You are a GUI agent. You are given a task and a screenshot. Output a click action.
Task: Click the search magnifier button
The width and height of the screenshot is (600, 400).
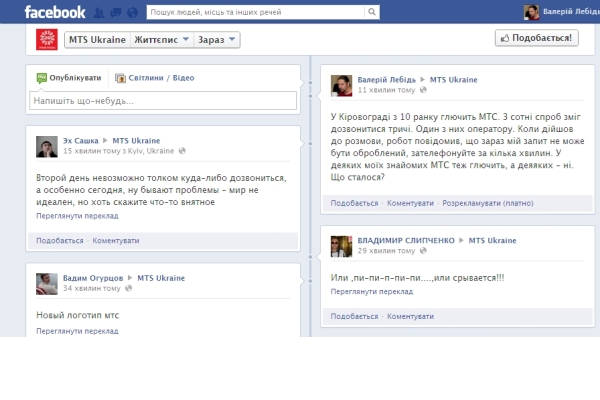click(372, 12)
